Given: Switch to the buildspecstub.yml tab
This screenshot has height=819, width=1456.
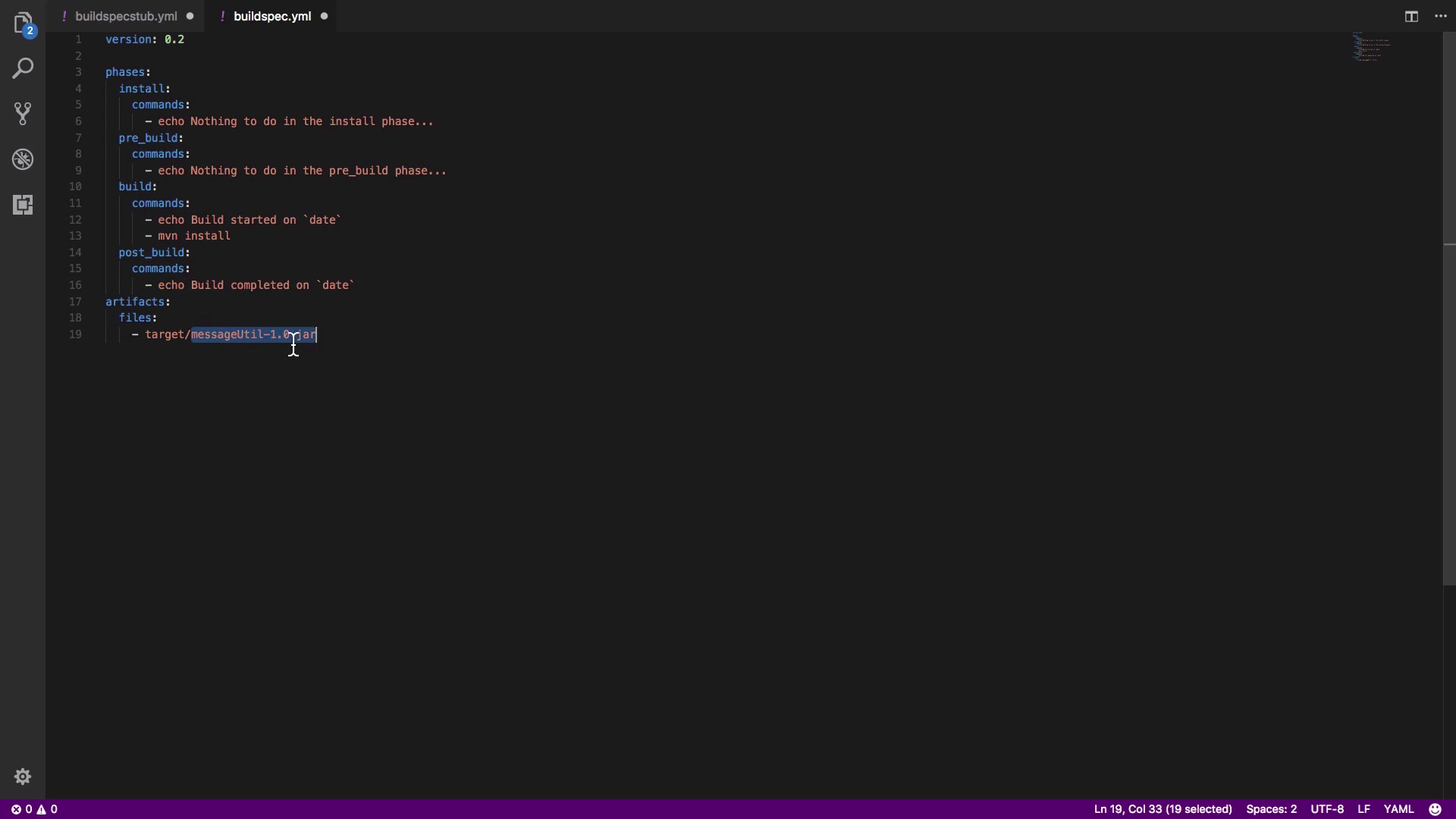Looking at the screenshot, I should tap(126, 16).
